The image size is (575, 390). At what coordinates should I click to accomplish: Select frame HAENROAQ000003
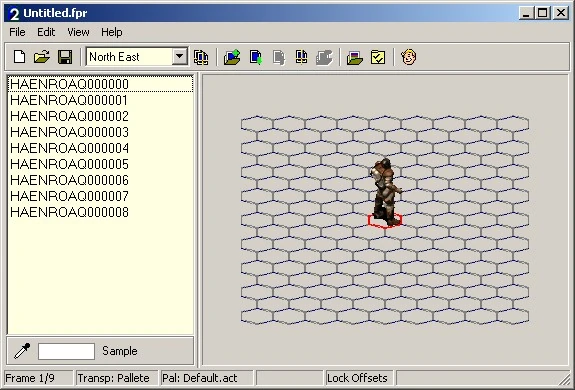(100, 132)
